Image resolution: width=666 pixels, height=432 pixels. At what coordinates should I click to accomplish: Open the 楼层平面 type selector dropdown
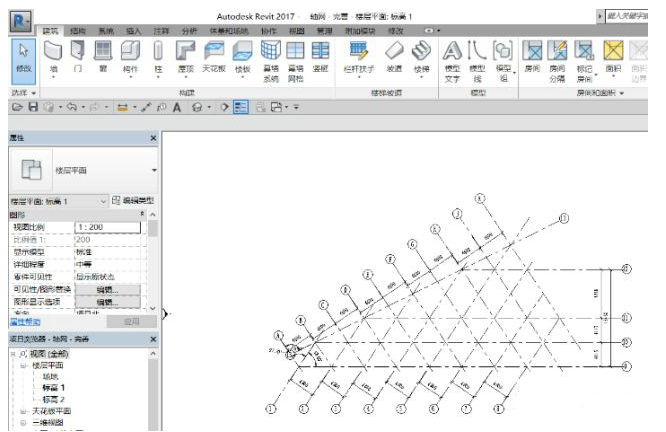pos(154,171)
